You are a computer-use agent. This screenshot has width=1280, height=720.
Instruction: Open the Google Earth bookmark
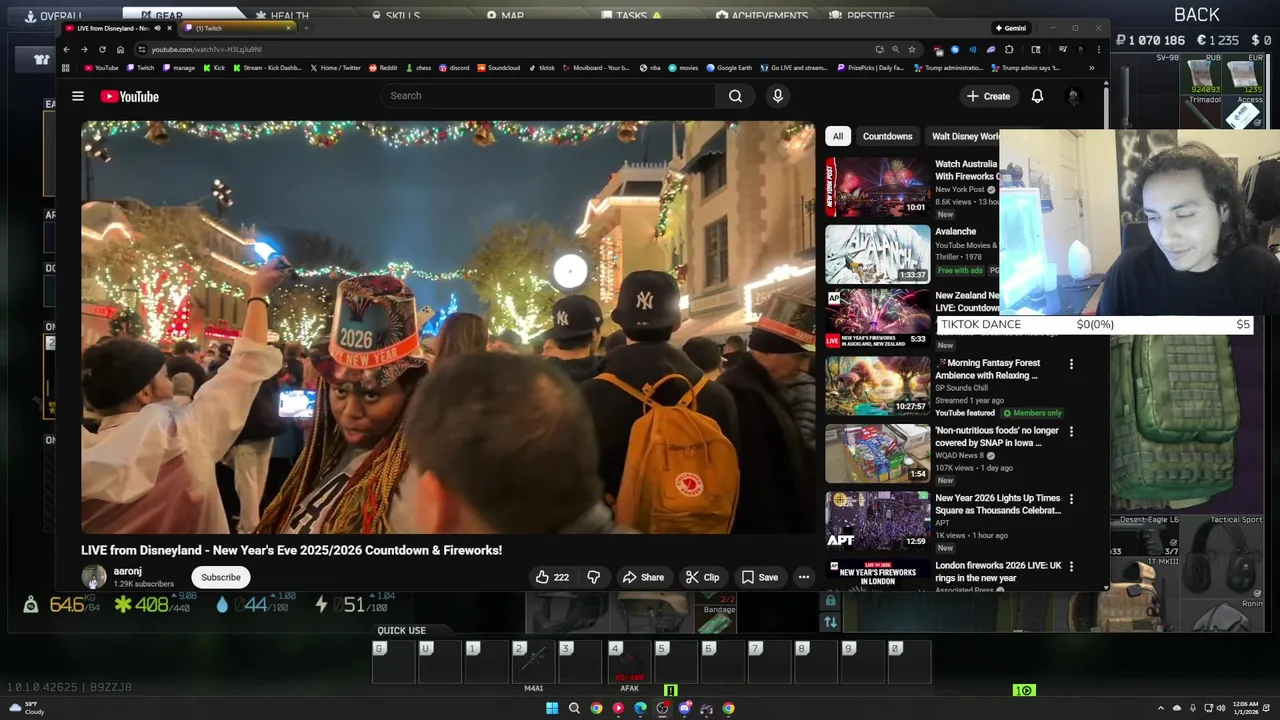(729, 68)
